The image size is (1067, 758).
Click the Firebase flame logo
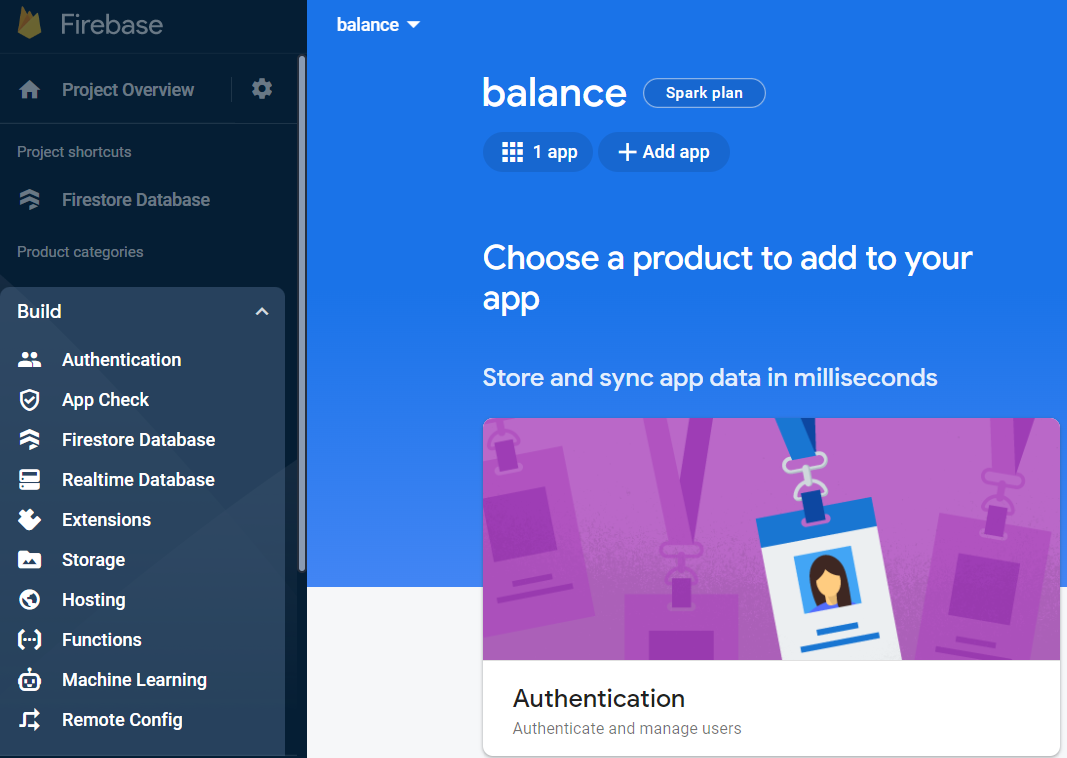click(x=29, y=22)
